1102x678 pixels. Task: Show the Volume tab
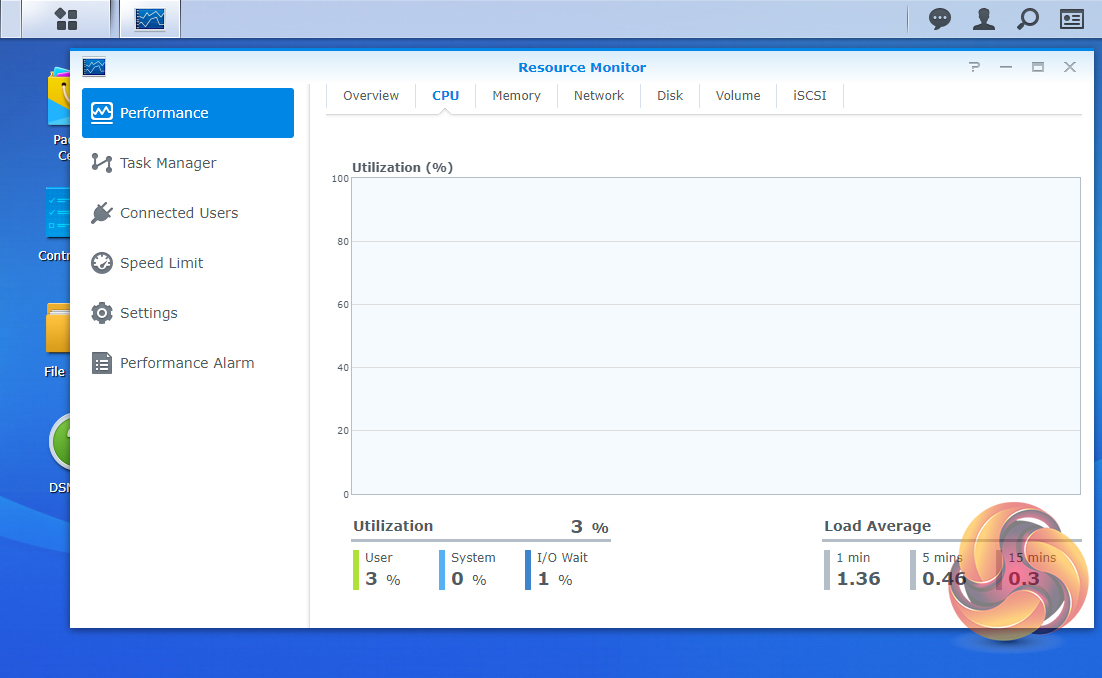(738, 96)
